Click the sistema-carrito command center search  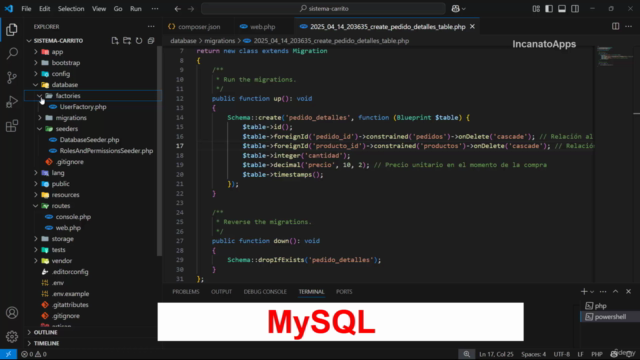pos(323,9)
